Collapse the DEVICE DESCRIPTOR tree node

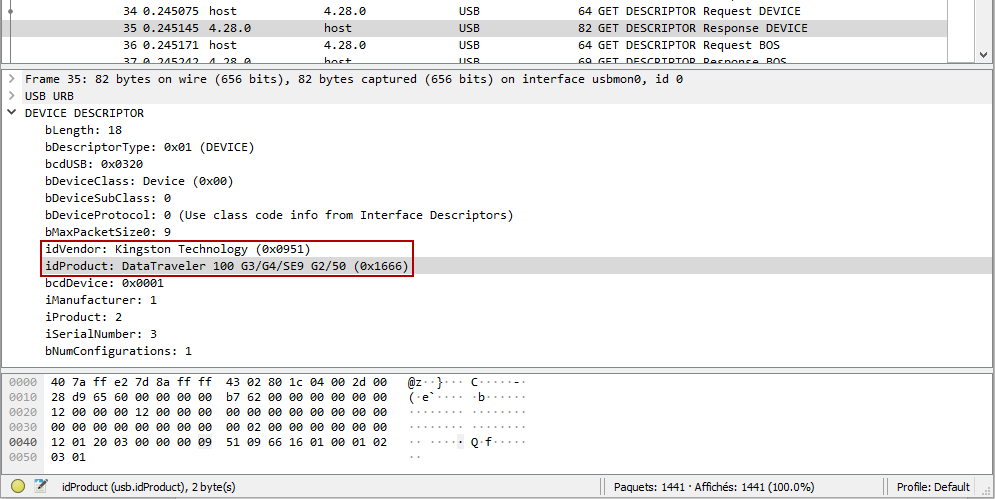click(12, 113)
